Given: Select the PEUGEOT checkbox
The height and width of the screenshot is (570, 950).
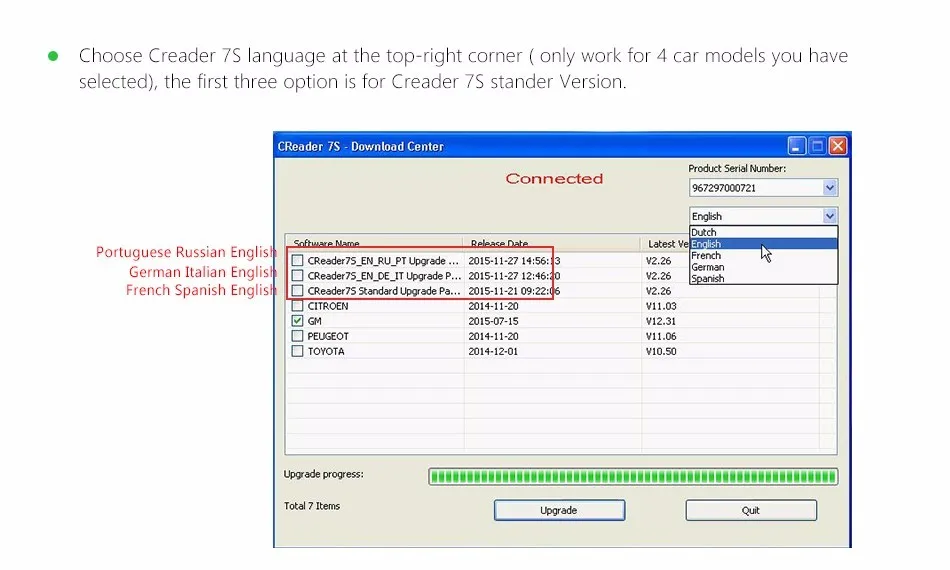Looking at the screenshot, I should 297,336.
